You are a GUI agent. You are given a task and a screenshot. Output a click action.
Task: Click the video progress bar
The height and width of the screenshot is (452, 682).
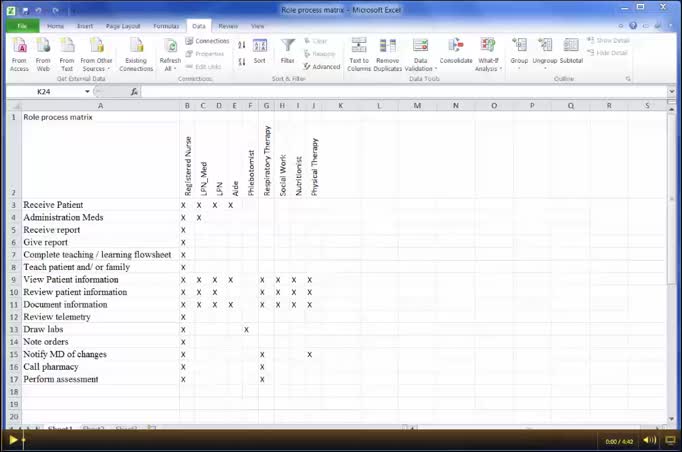pyautogui.click(x=311, y=440)
